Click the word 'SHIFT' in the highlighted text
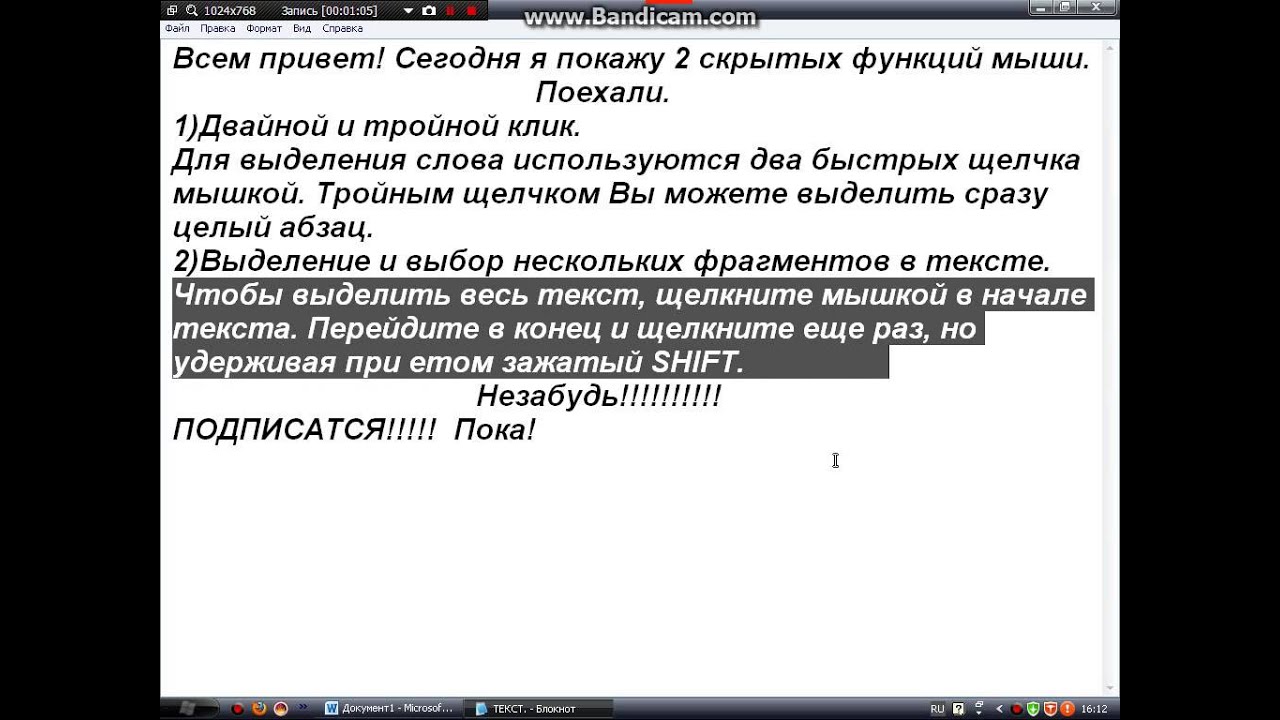Screen dimensions: 1280x720 693,362
